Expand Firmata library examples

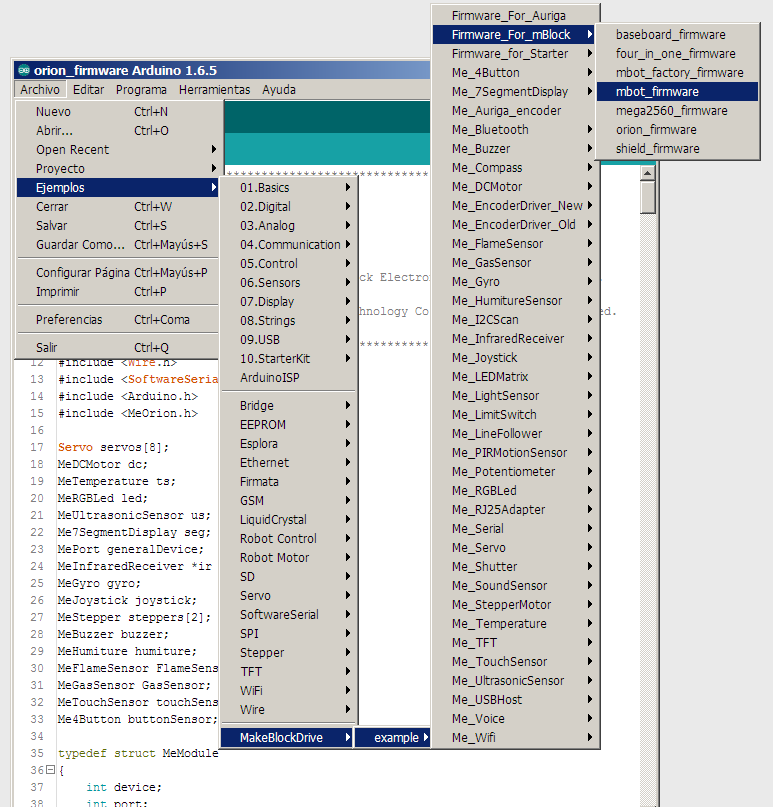coord(289,482)
